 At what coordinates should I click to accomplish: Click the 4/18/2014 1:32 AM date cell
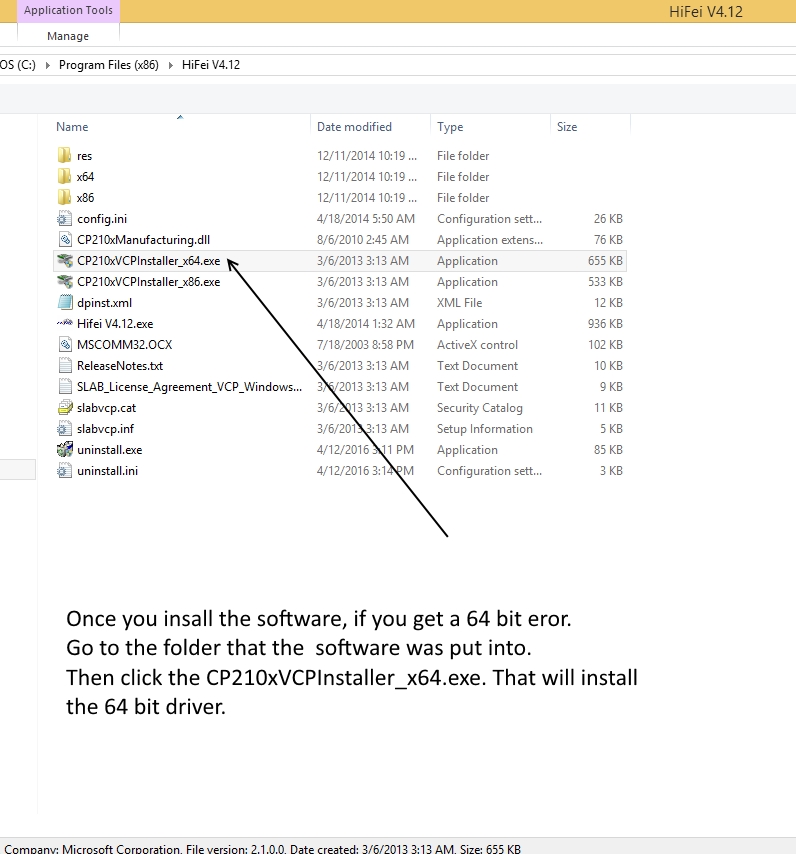pyautogui.click(x=366, y=324)
